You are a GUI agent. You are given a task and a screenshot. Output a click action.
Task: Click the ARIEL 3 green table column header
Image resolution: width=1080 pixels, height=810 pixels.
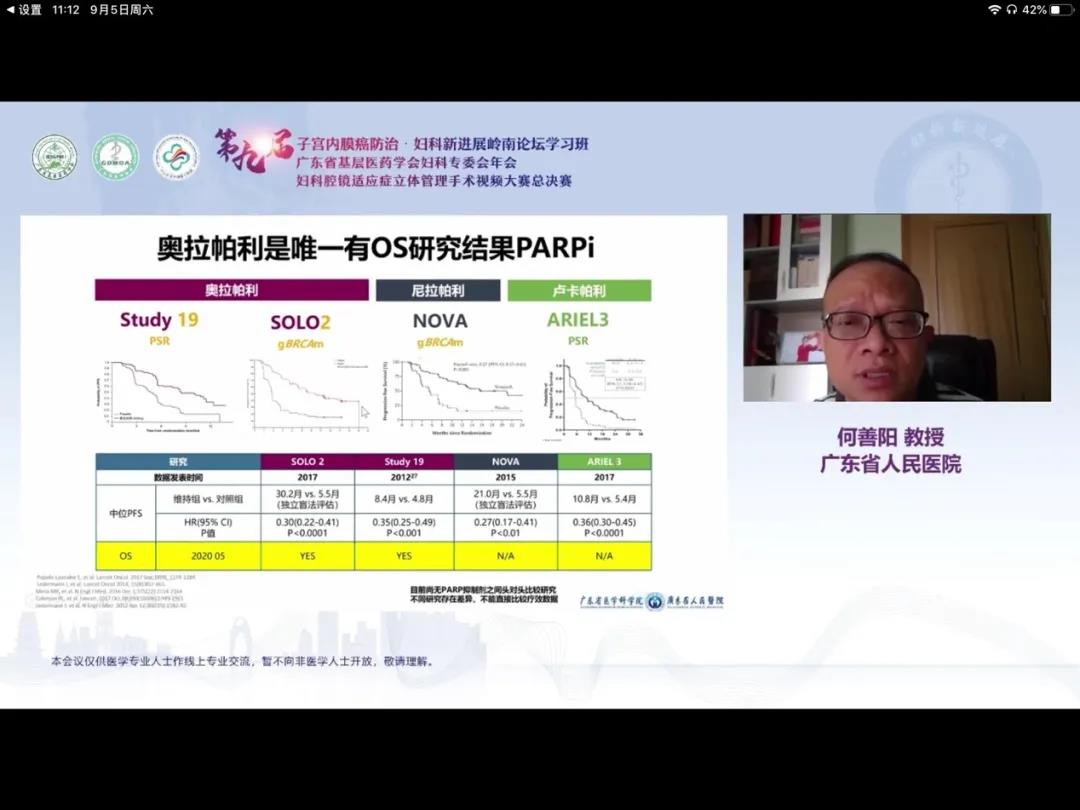[x=604, y=461]
